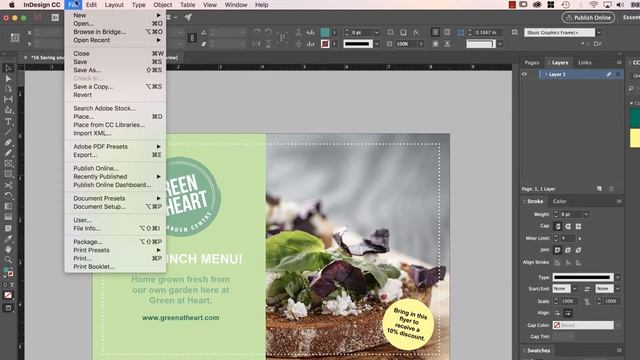The height and width of the screenshot is (360, 640).
Task: Choose the projecting cap icon
Action: (x=578, y=226)
